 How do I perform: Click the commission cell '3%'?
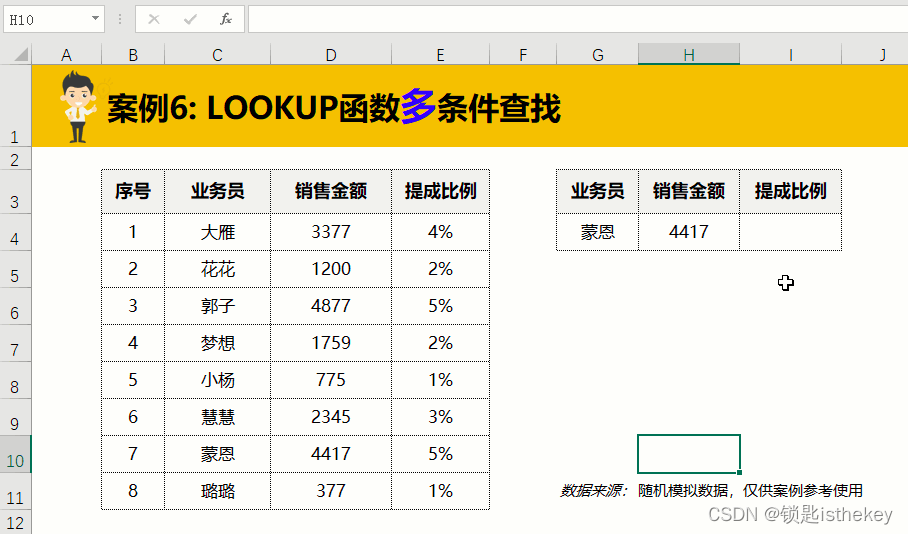click(441, 418)
